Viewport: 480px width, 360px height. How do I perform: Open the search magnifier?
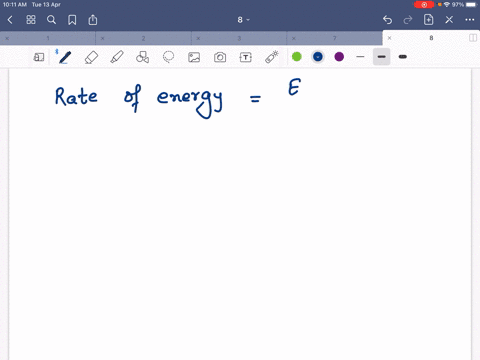tap(51, 20)
